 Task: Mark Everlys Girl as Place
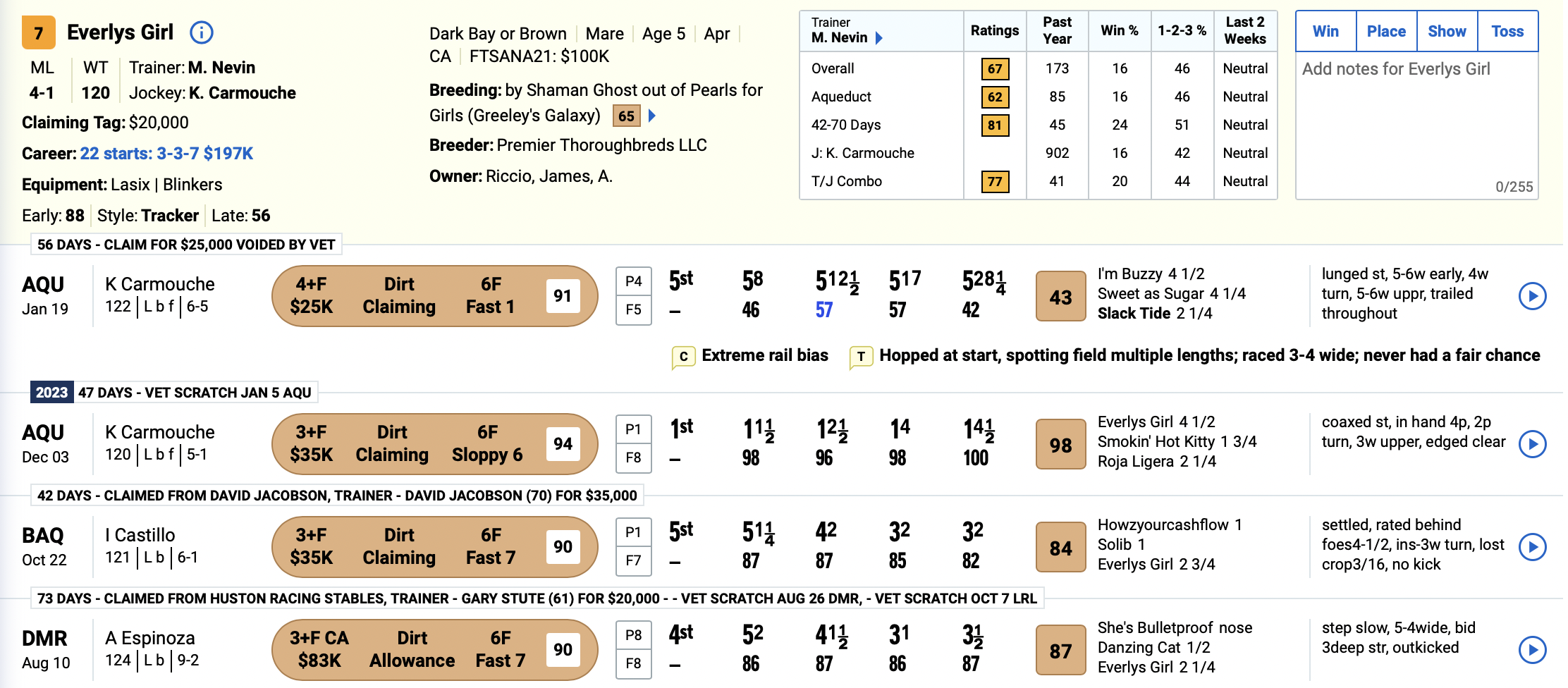point(1386,31)
